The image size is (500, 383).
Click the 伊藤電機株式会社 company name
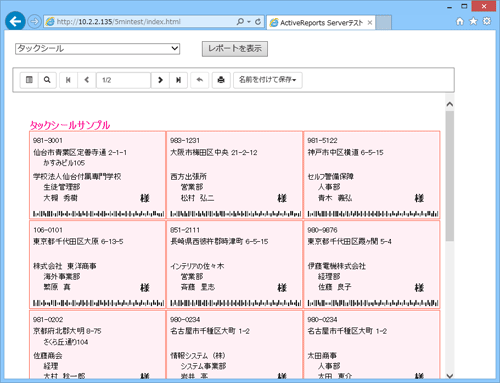[337, 266]
